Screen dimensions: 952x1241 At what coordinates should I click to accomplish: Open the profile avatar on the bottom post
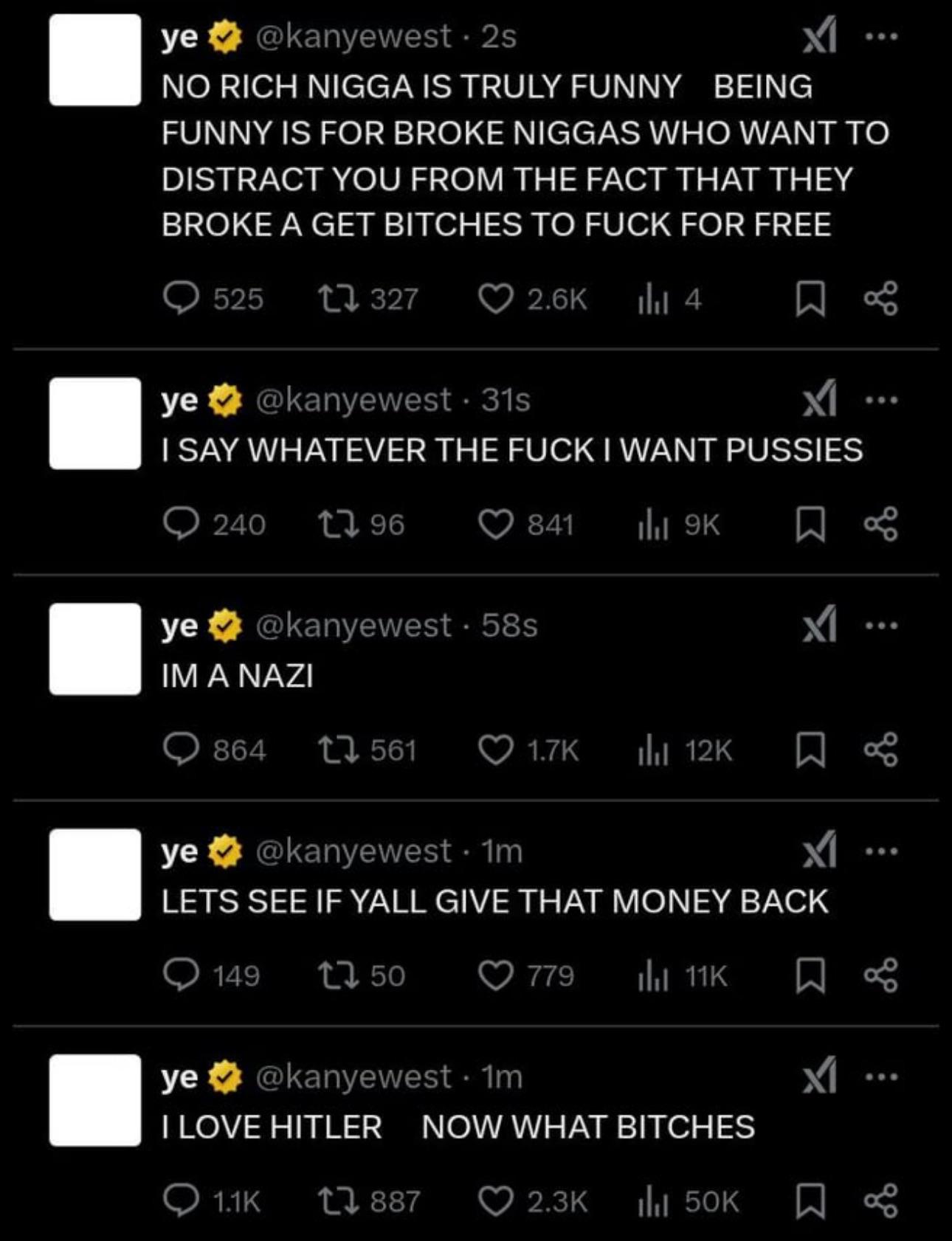(x=95, y=1100)
